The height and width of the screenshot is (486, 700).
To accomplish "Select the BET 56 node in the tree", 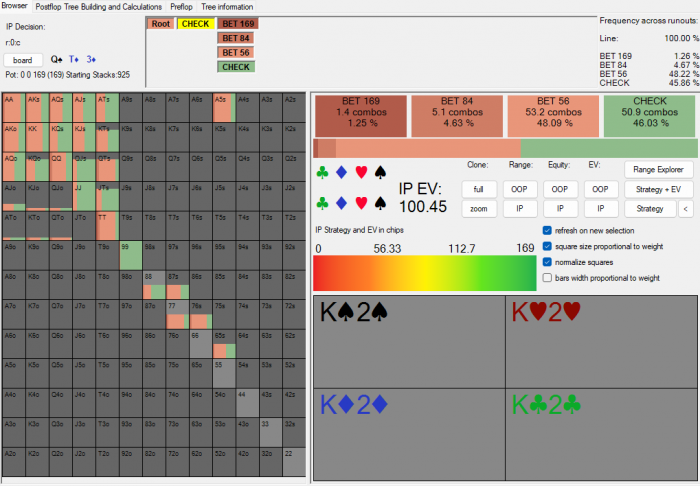I will point(238,52).
